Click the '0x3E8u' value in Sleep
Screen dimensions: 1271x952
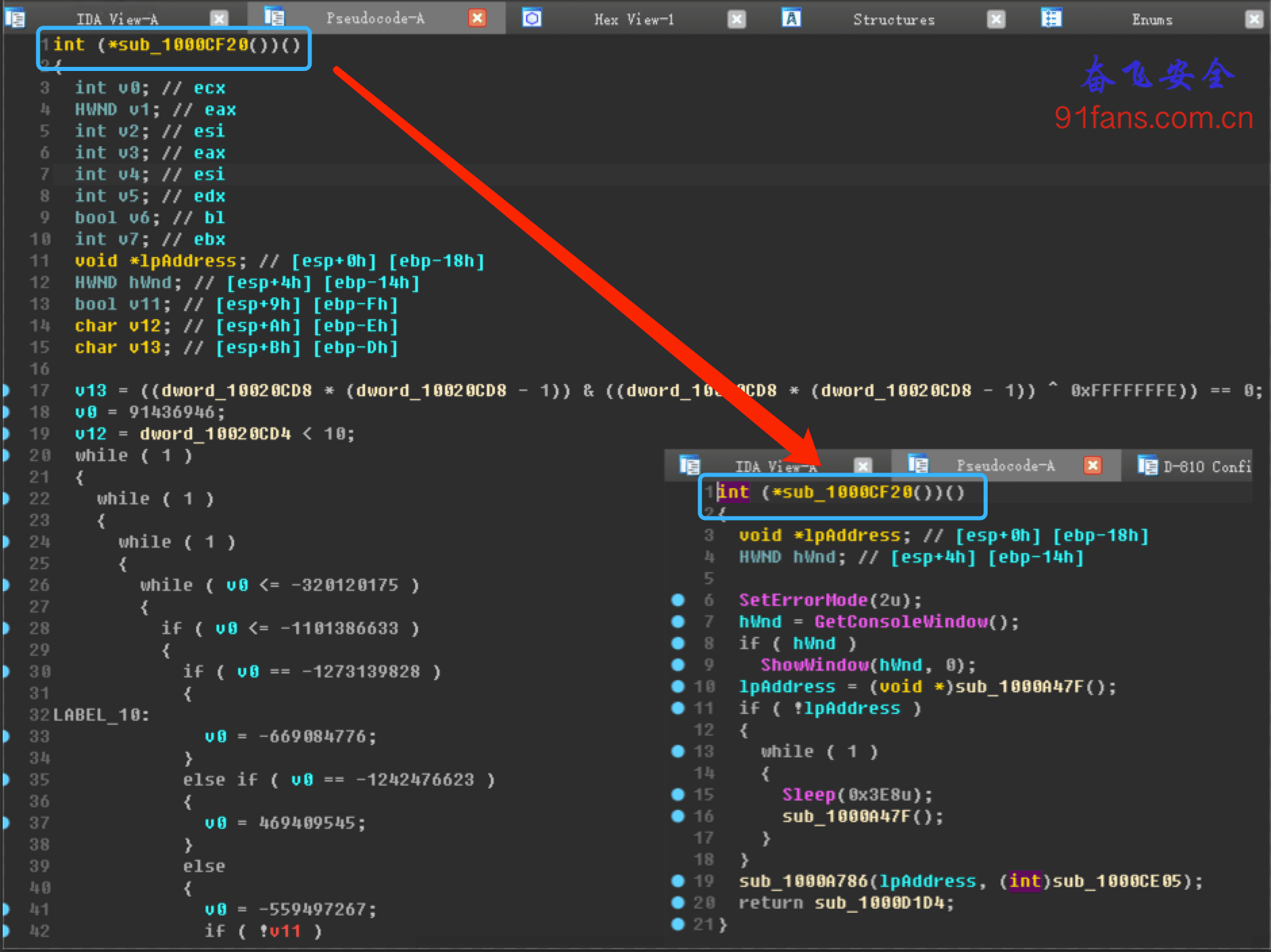(879, 794)
